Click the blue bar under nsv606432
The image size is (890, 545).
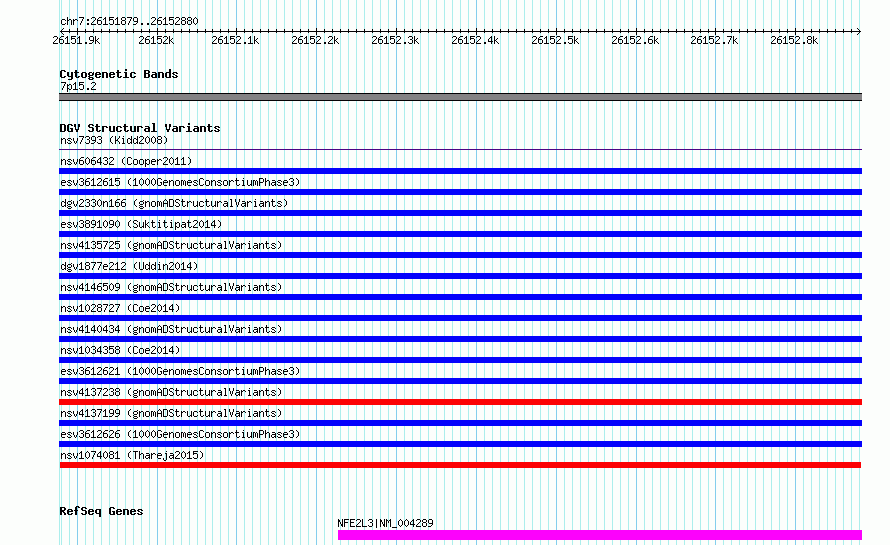point(460,171)
